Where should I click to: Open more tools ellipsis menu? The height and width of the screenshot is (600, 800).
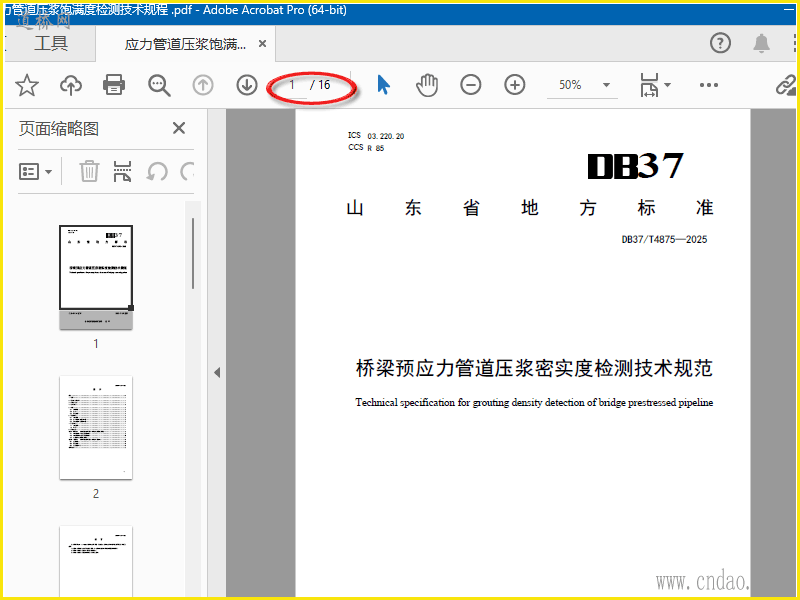[x=709, y=85]
